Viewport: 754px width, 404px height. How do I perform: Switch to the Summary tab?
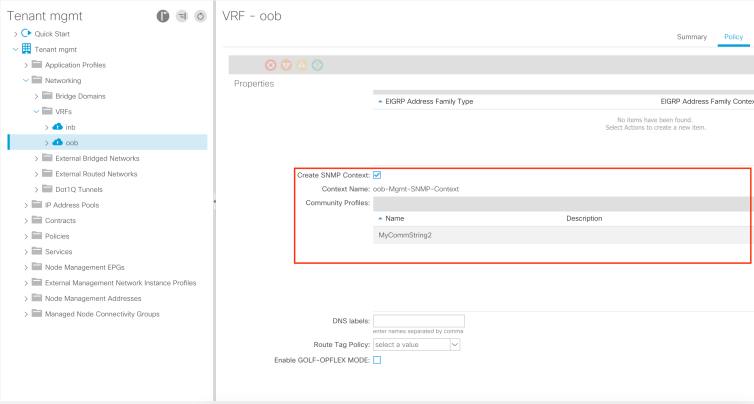[691, 37]
